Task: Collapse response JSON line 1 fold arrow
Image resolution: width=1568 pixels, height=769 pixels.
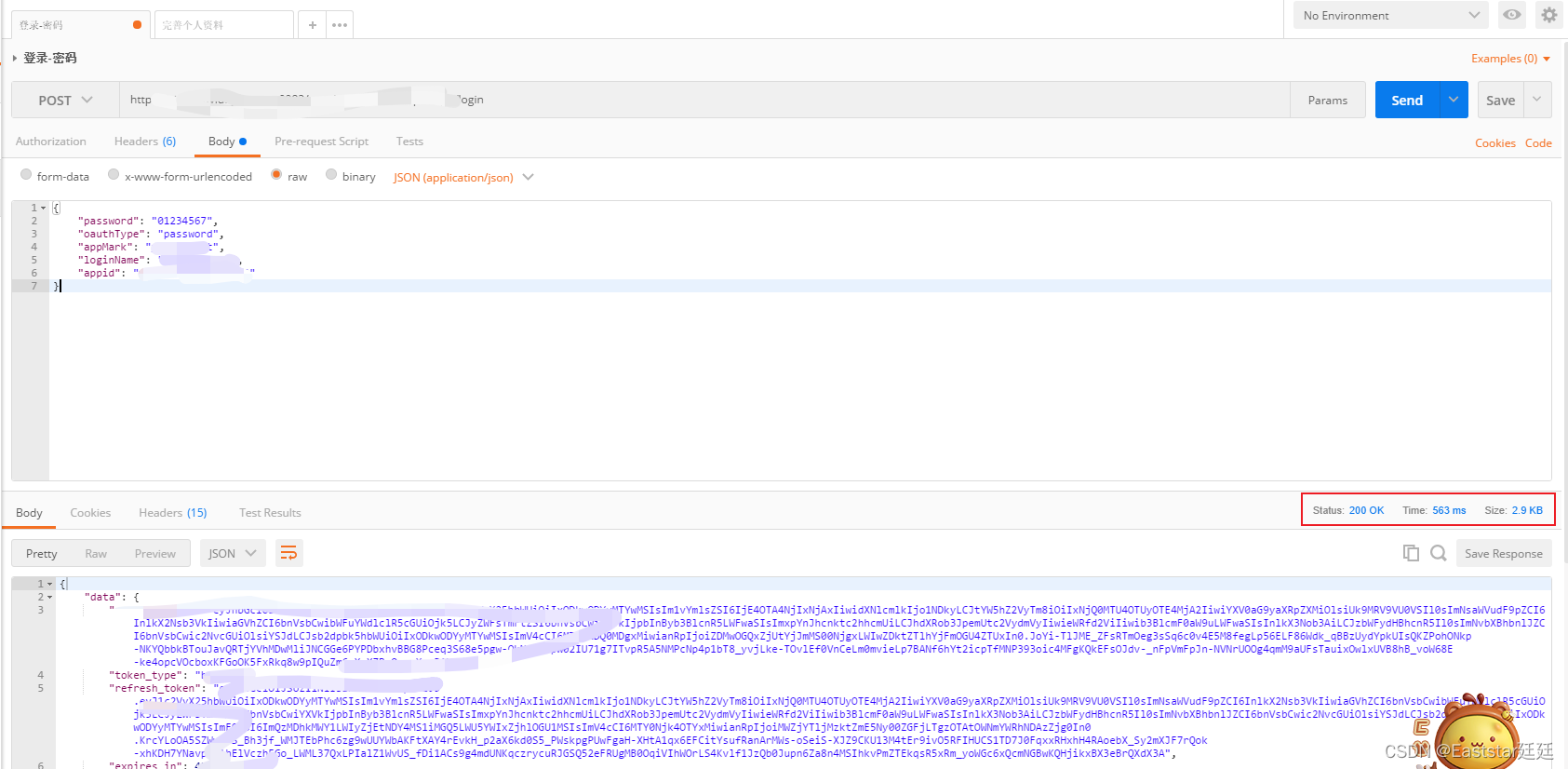Action: pos(49,584)
